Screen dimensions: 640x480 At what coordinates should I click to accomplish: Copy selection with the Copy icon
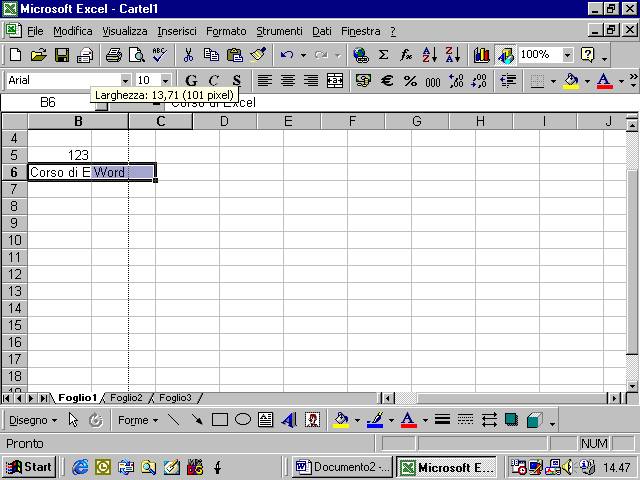[211, 55]
